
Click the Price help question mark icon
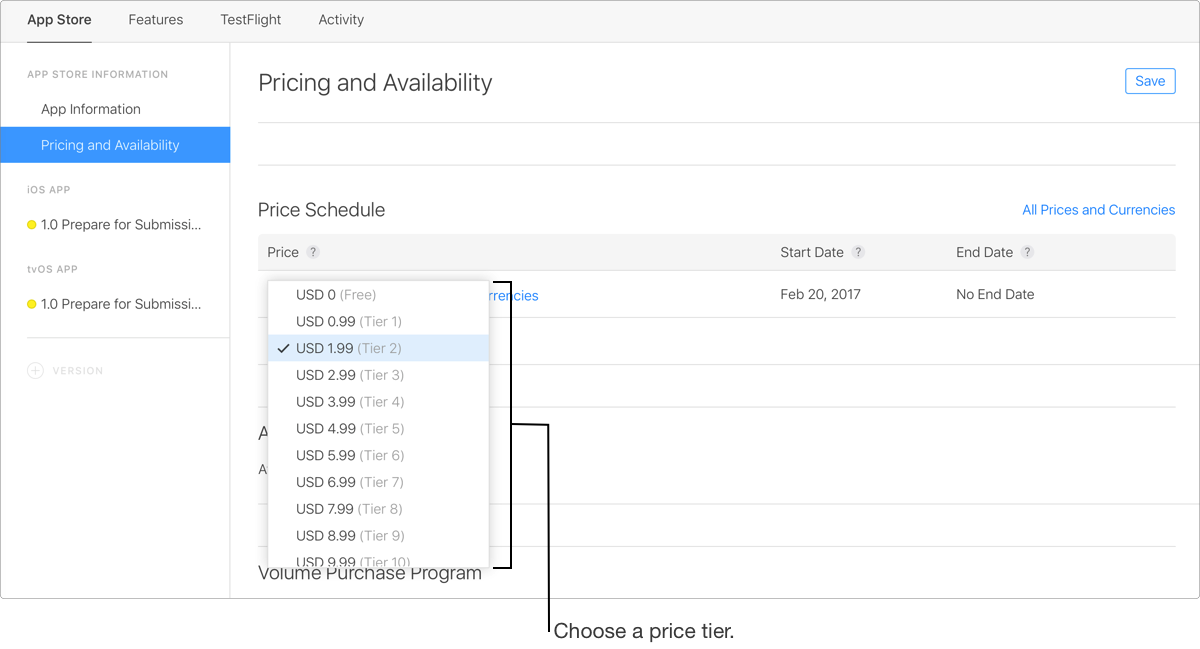[x=313, y=253]
